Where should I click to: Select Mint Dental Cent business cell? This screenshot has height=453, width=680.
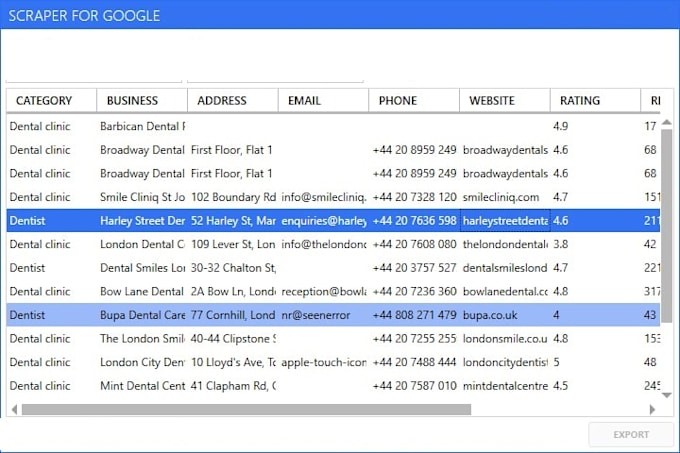click(142, 386)
